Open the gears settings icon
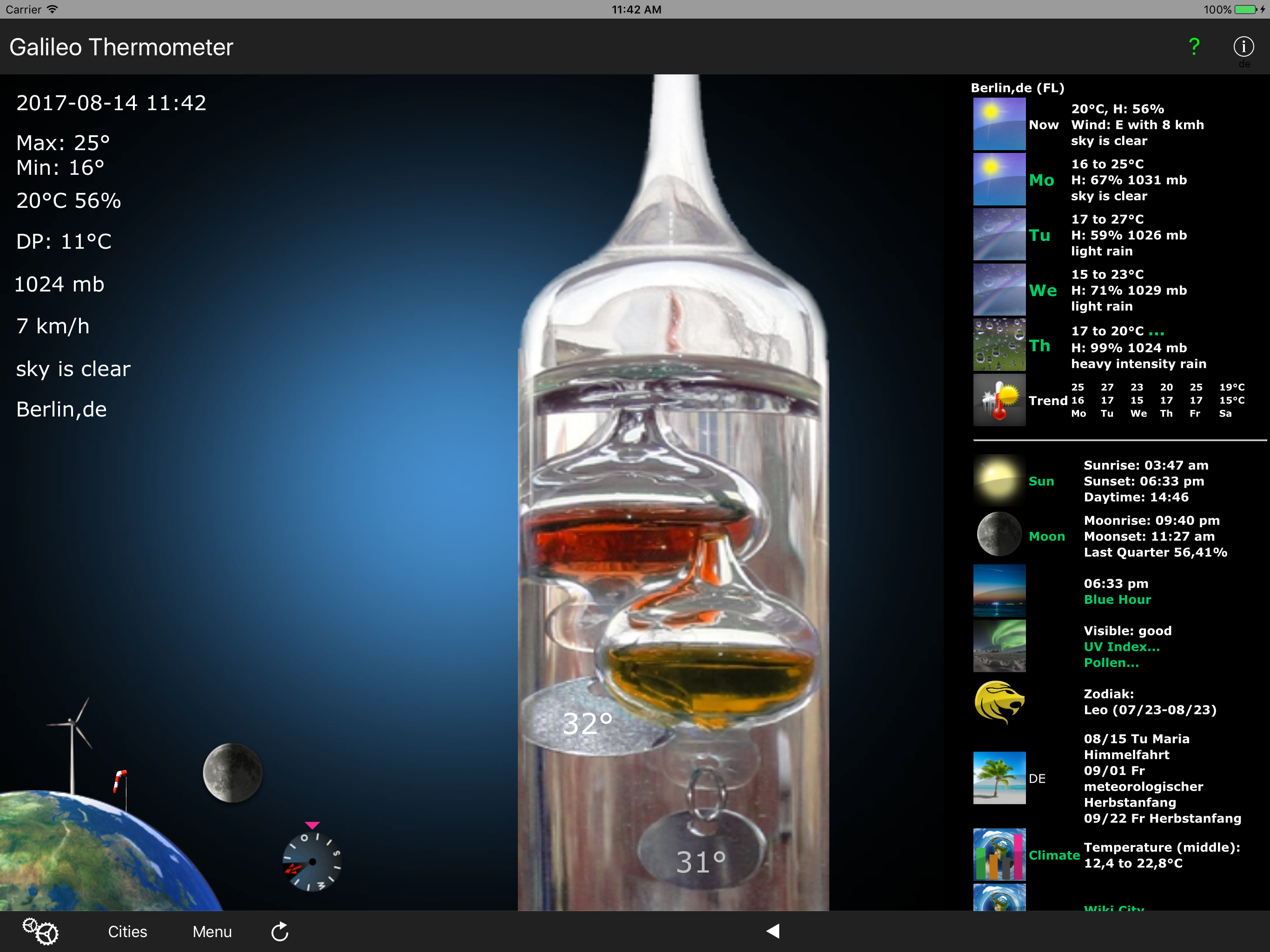Image resolution: width=1270 pixels, height=952 pixels. (x=40, y=931)
